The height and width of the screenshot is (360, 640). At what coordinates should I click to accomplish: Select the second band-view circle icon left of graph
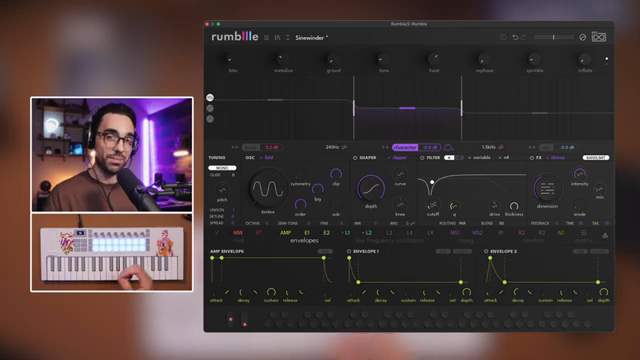click(210, 108)
